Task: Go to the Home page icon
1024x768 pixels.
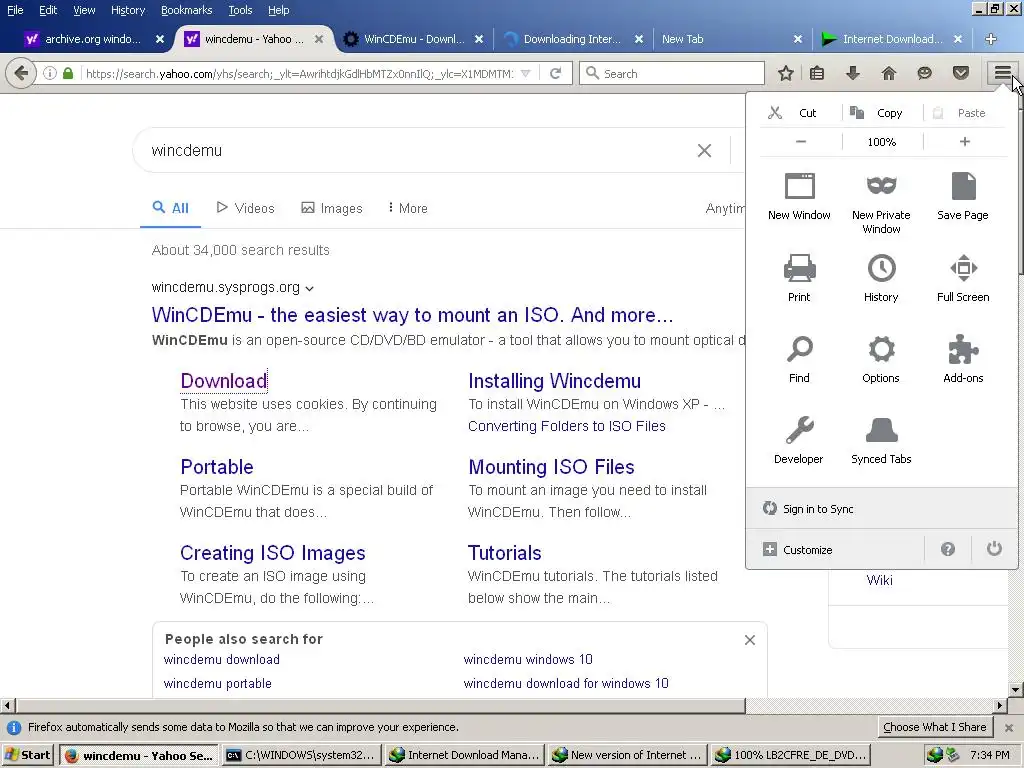Action: (x=889, y=73)
